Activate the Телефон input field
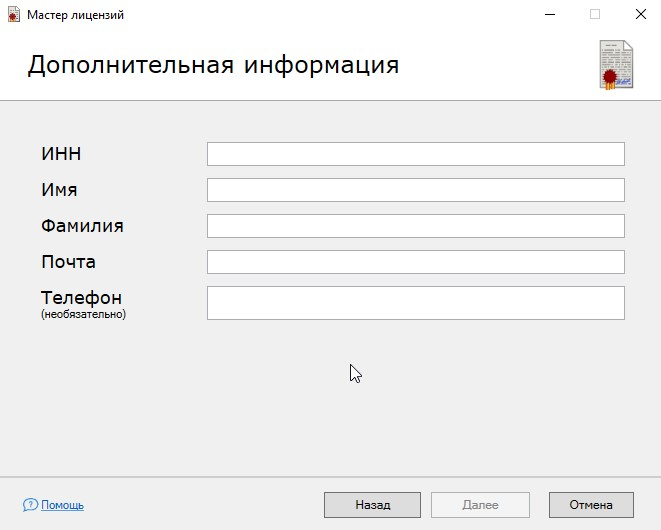 tap(416, 303)
